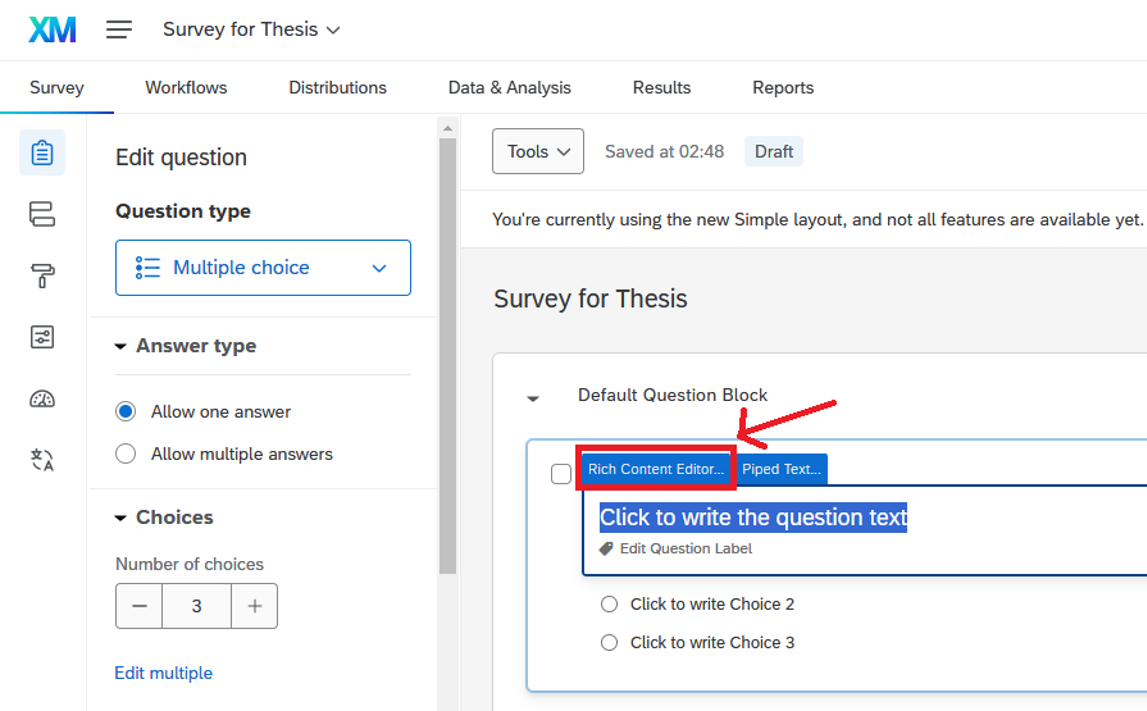This screenshot has width=1147, height=711.
Task: Click the XM logo icon
Action: click(52, 30)
